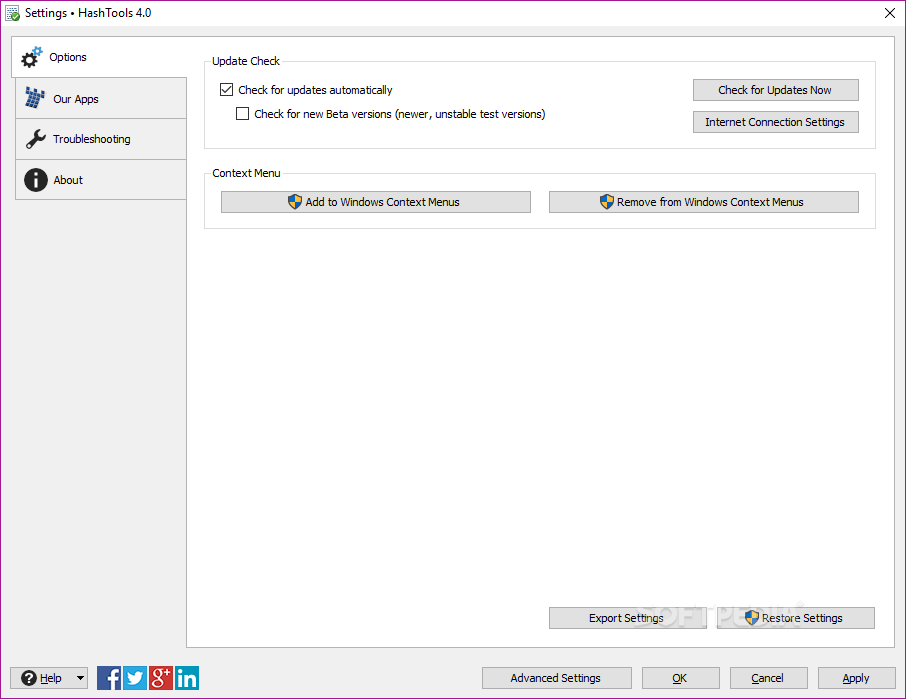
Task: Open the Facebook page icon
Action: tap(109, 678)
